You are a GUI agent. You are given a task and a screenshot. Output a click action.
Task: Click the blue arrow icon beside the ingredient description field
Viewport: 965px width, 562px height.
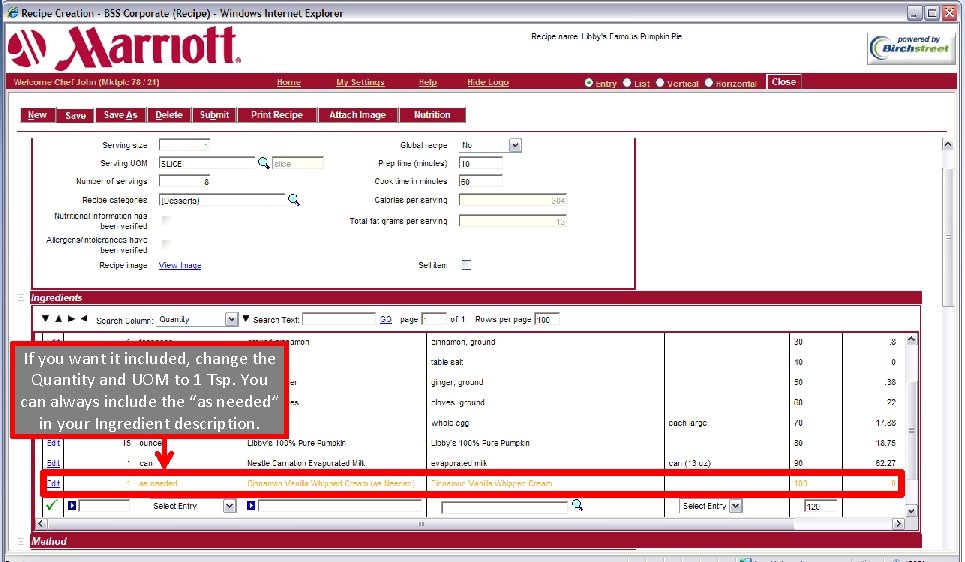[251, 505]
